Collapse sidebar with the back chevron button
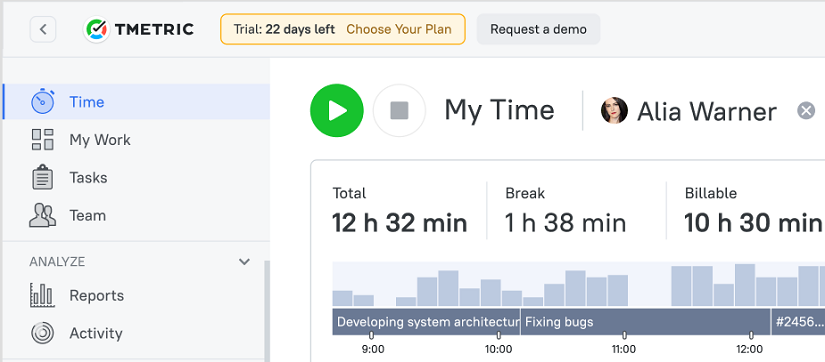Viewport: 825px width, 362px height. click(43, 29)
